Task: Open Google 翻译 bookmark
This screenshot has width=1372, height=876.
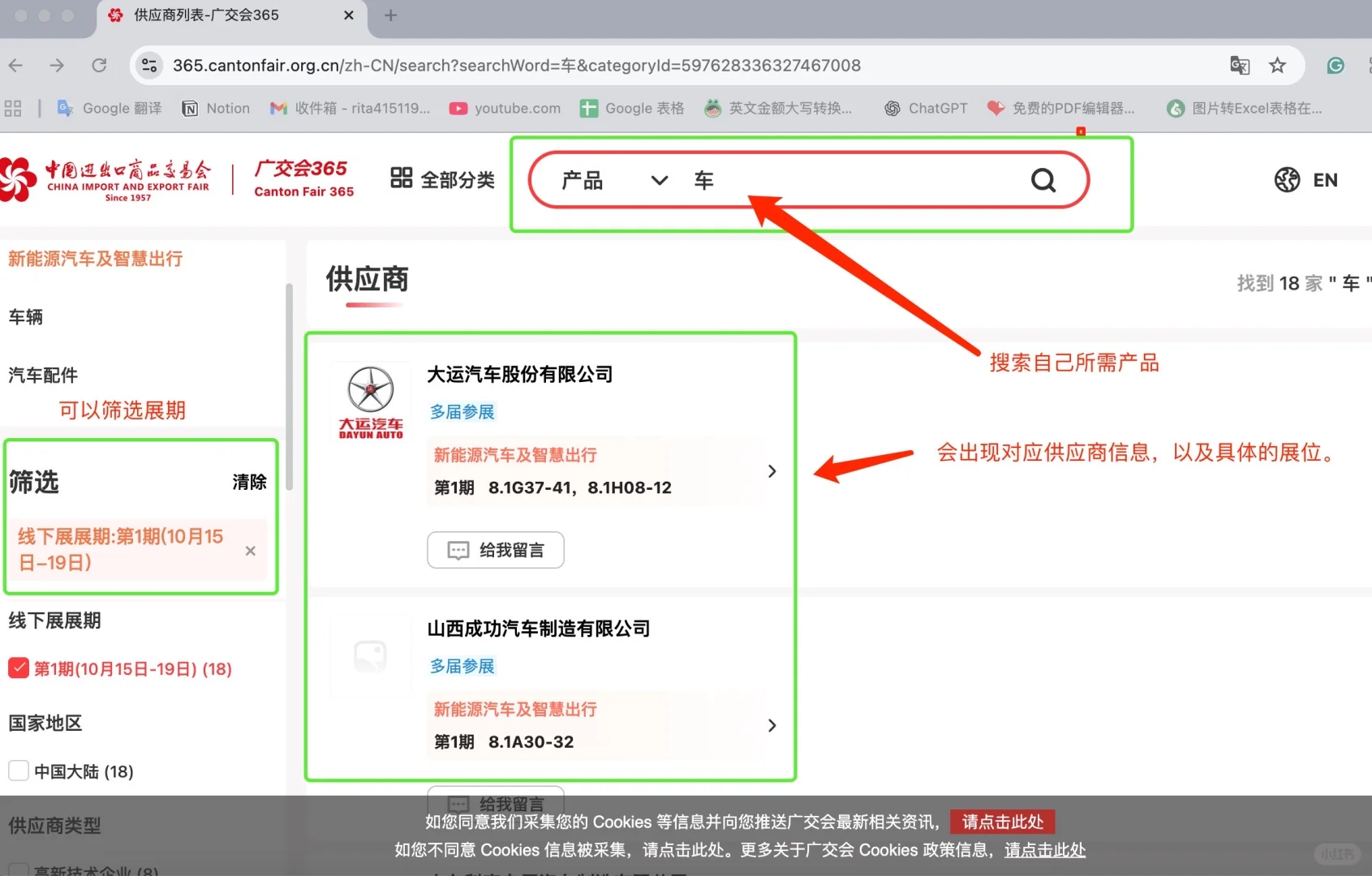Action: coord(110,109)
